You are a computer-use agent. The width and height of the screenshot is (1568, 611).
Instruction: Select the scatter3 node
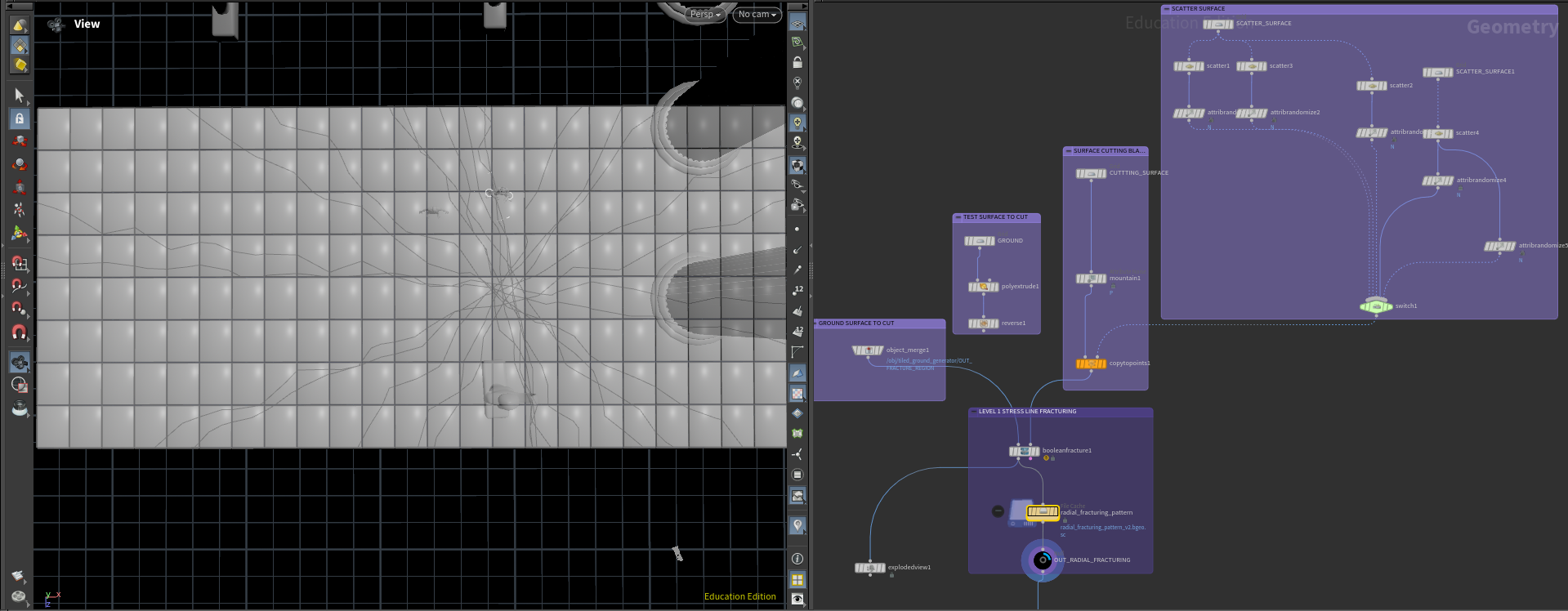[1251, 67]
